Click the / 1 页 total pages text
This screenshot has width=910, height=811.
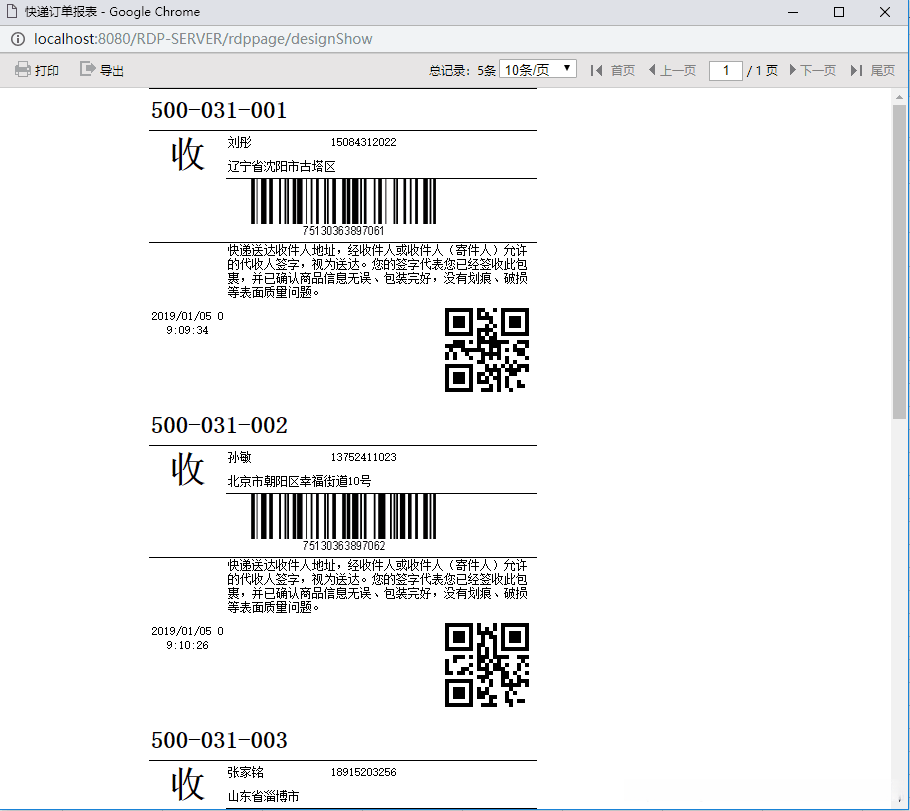(x=762, y=70)
